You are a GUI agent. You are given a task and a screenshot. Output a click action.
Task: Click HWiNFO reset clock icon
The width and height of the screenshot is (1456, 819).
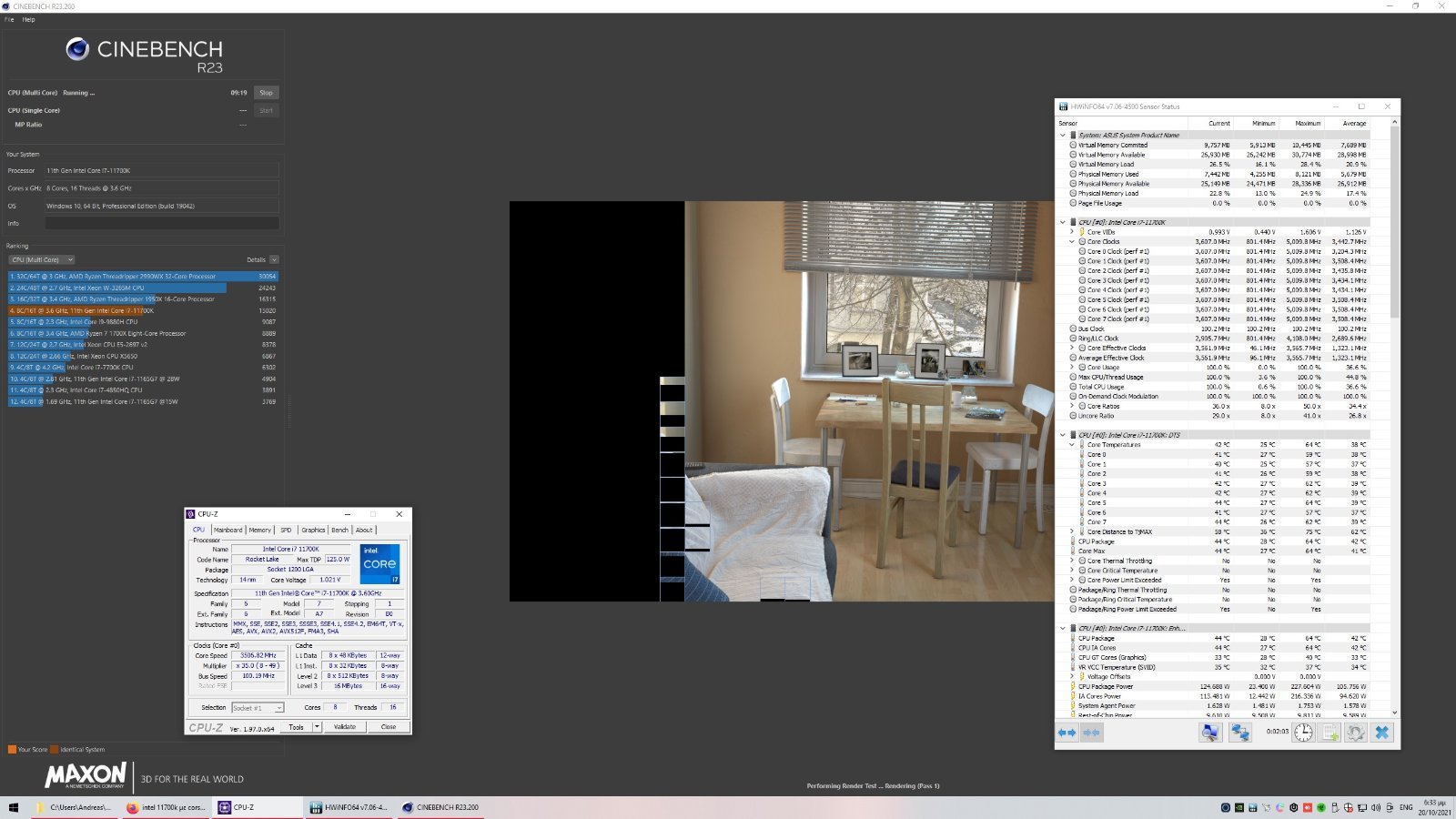1303,733
